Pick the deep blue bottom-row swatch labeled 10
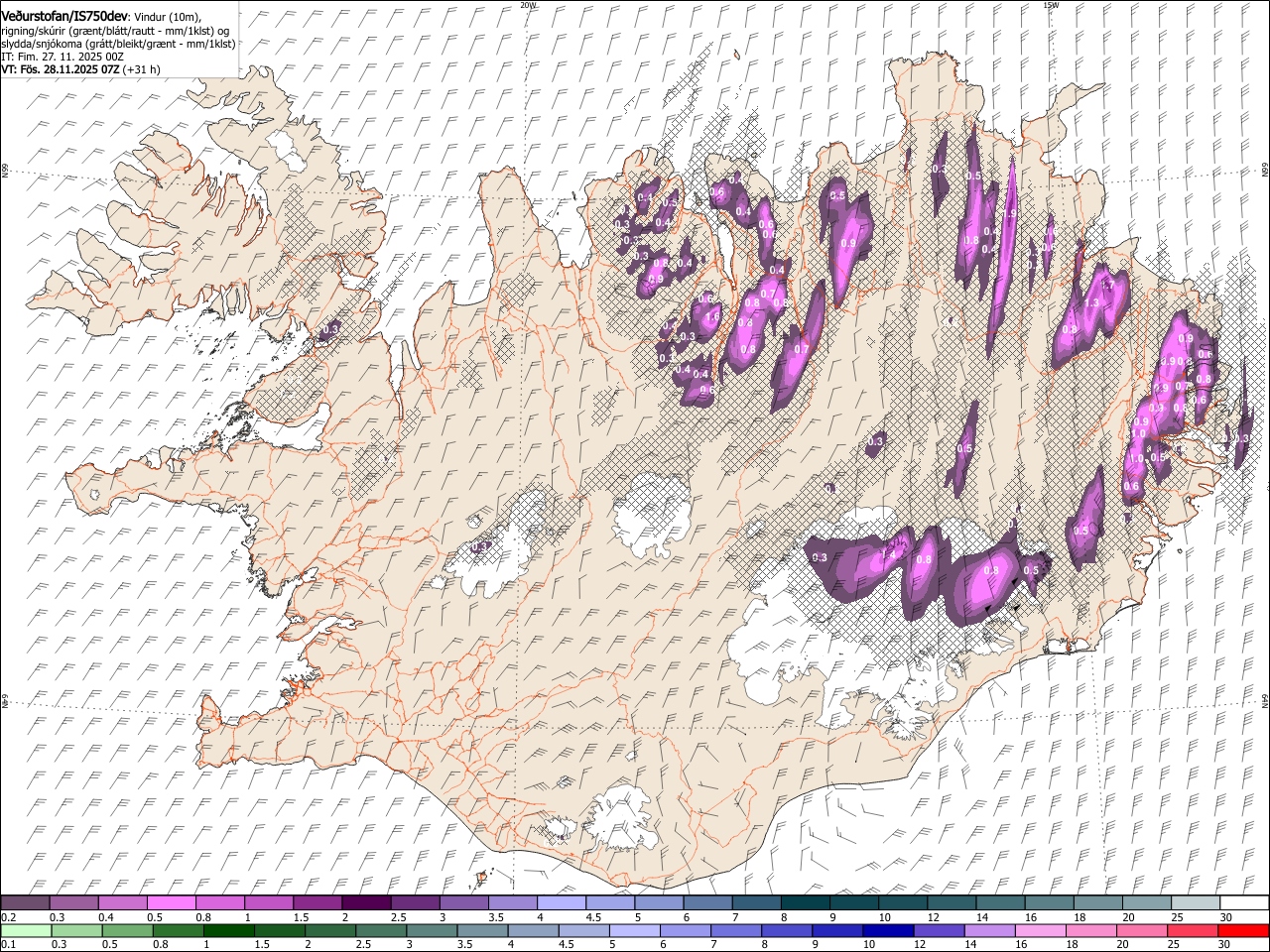This screenshot has height=952, width=1270. point(887,931)
